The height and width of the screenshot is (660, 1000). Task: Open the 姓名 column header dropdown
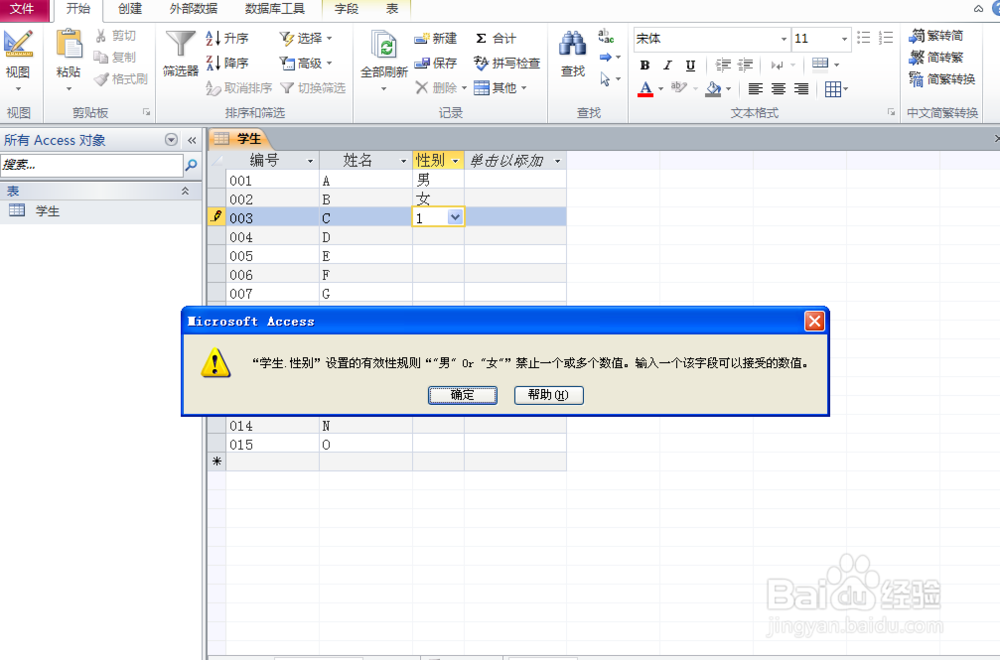403,161
